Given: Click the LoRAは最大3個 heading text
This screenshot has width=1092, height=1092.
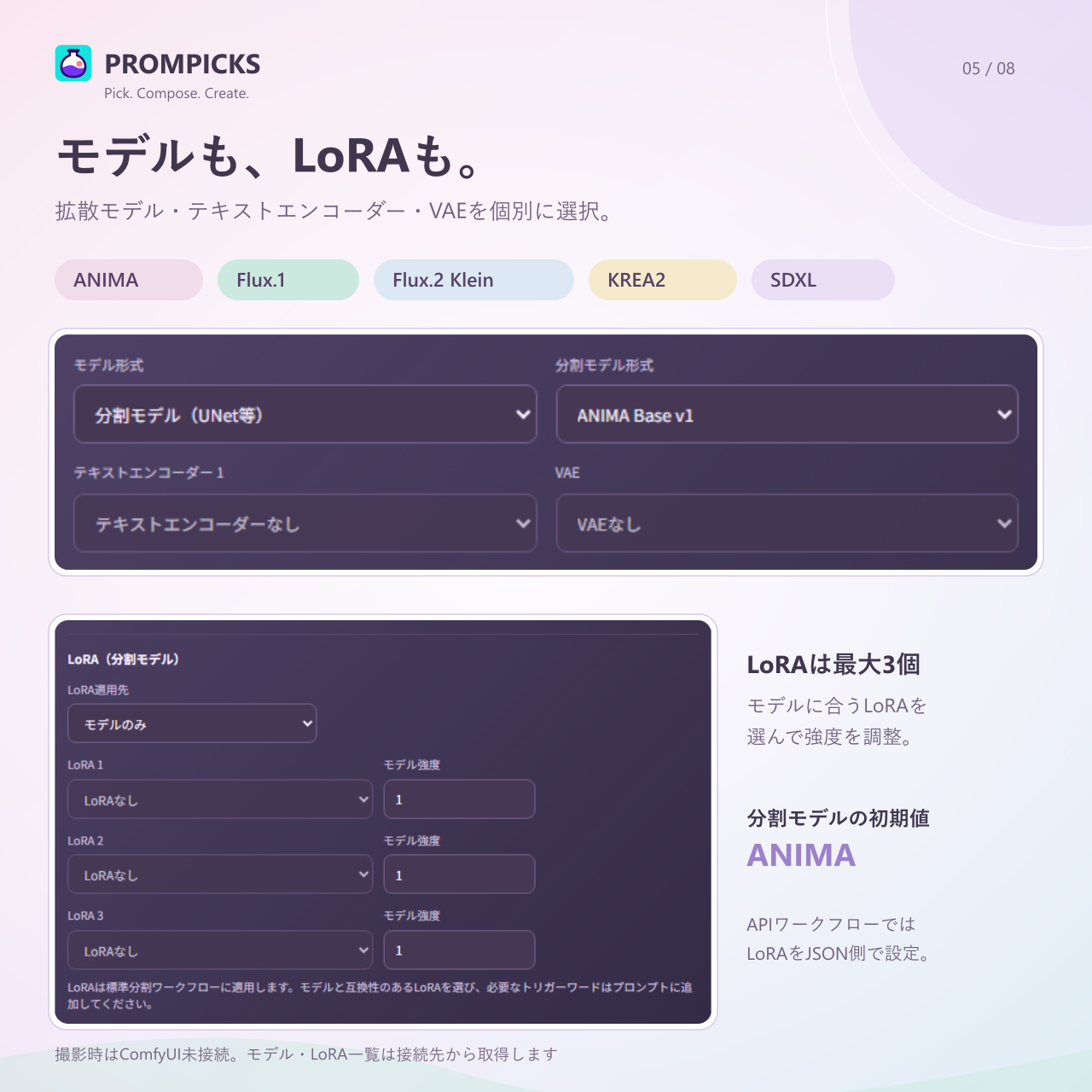Looking at the screenshot, I should (834, 664).
